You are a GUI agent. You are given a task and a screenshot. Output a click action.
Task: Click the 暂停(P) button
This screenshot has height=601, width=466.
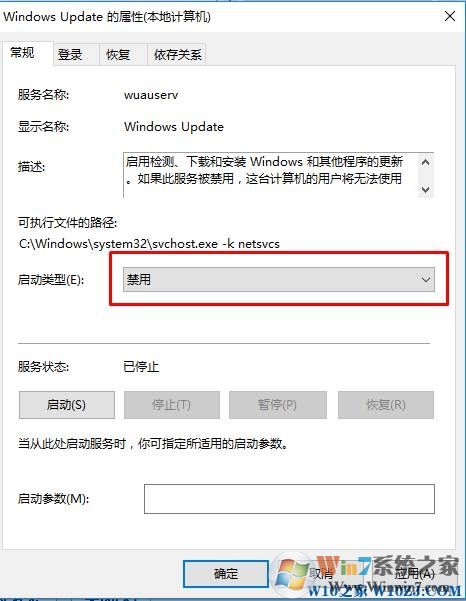[x=278, y=405]
